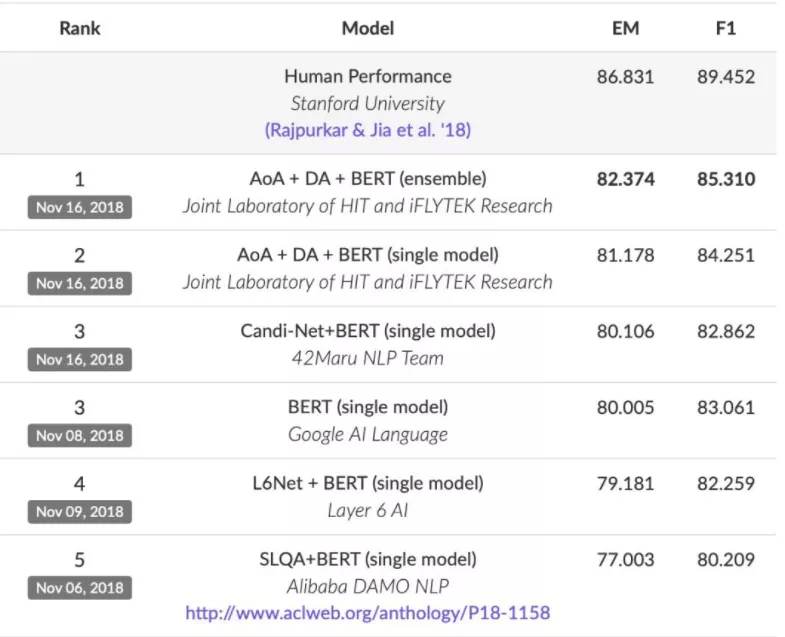Click the Nov 06, 2018 date badge
Viewport: 785px width, 637px height.
80,587
